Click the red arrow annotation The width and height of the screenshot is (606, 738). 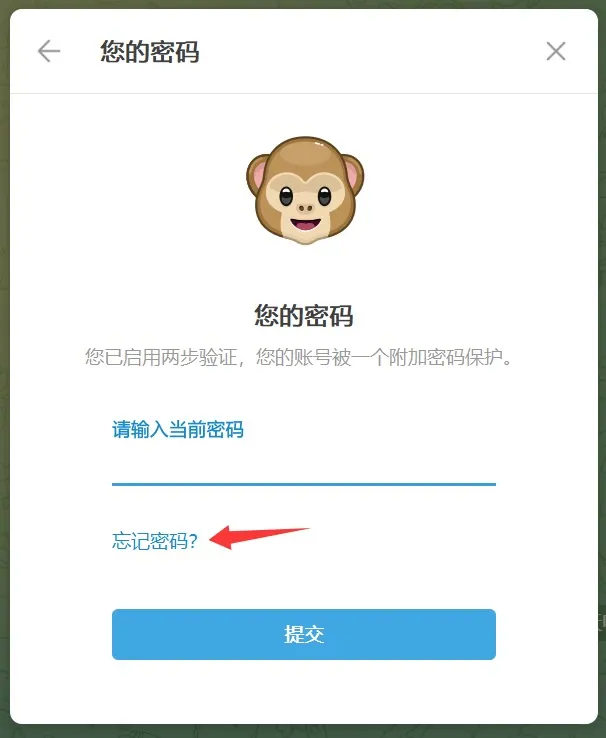click(259, 537)
